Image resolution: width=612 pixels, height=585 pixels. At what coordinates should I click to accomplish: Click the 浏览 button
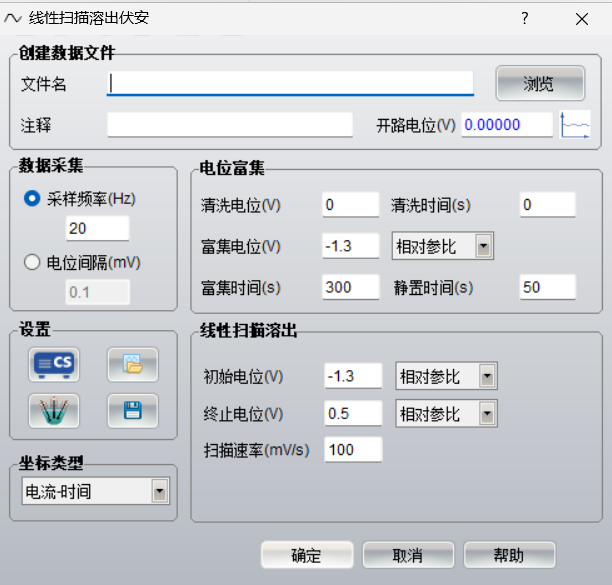tap(540, 83)
